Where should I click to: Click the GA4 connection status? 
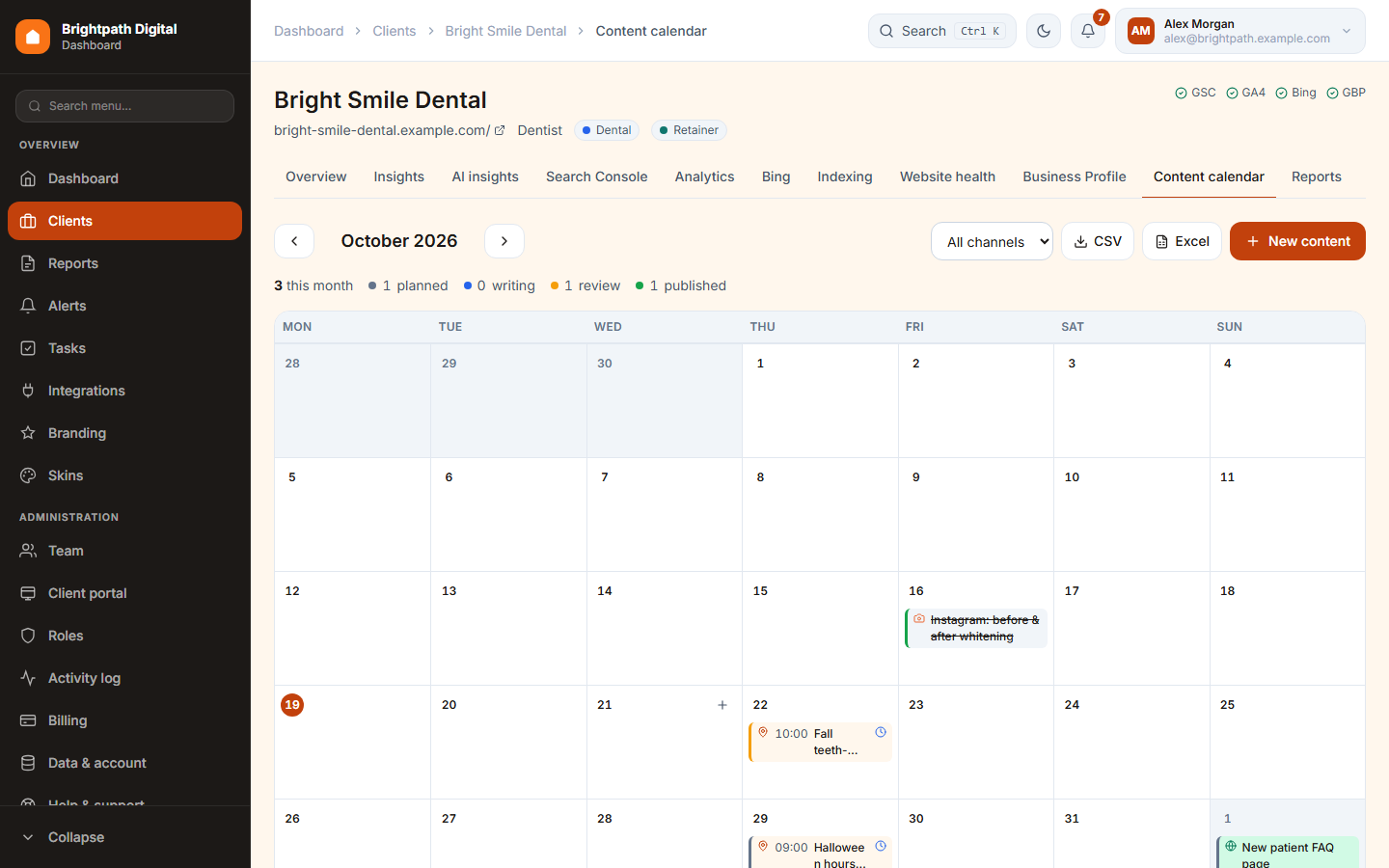1245,93
